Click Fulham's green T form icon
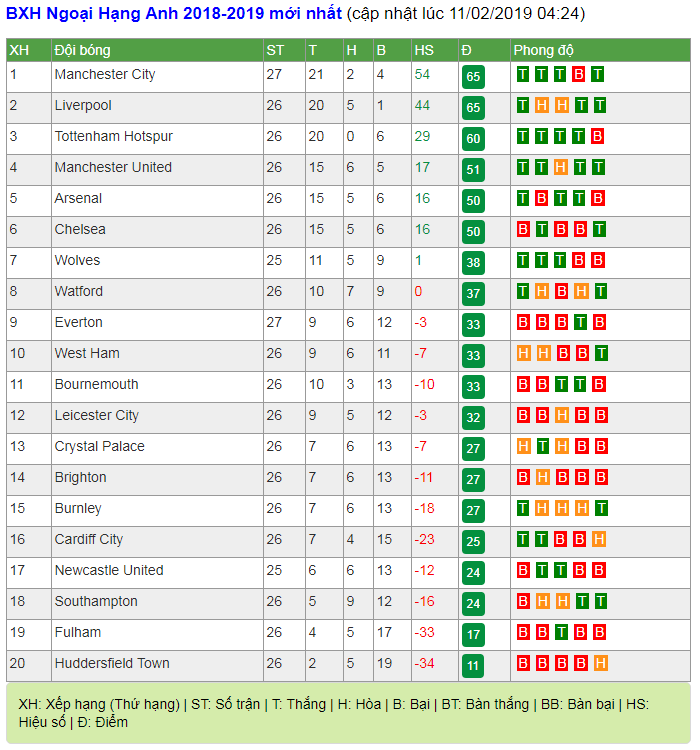 tap(561, 632)
